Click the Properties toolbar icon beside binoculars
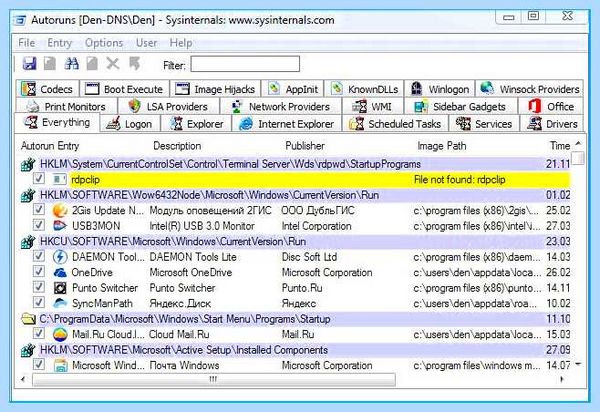Image resolution: width=600 pixels, height=412 pixels. click(x=92, y=63)
